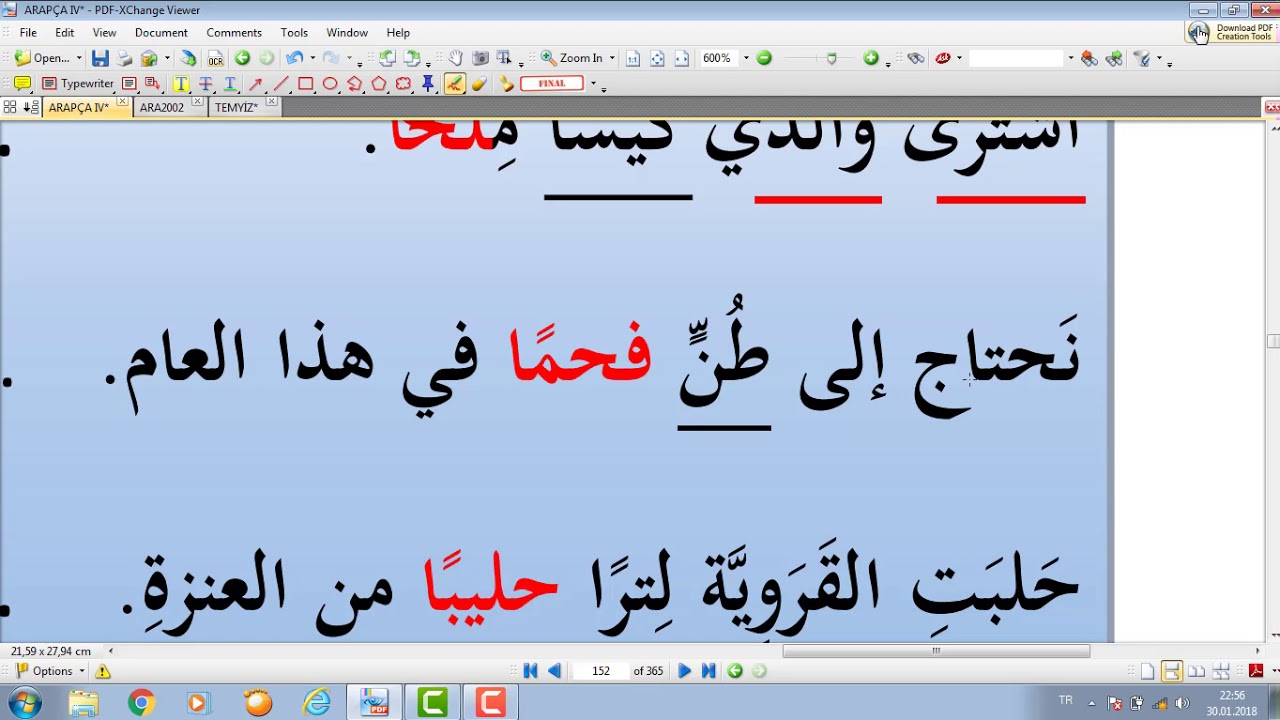Image resolution: width=1280 pixels, height=720 pixels.
Task: Open the File menu
Action: pyautogui.click(x=28, y=33)
